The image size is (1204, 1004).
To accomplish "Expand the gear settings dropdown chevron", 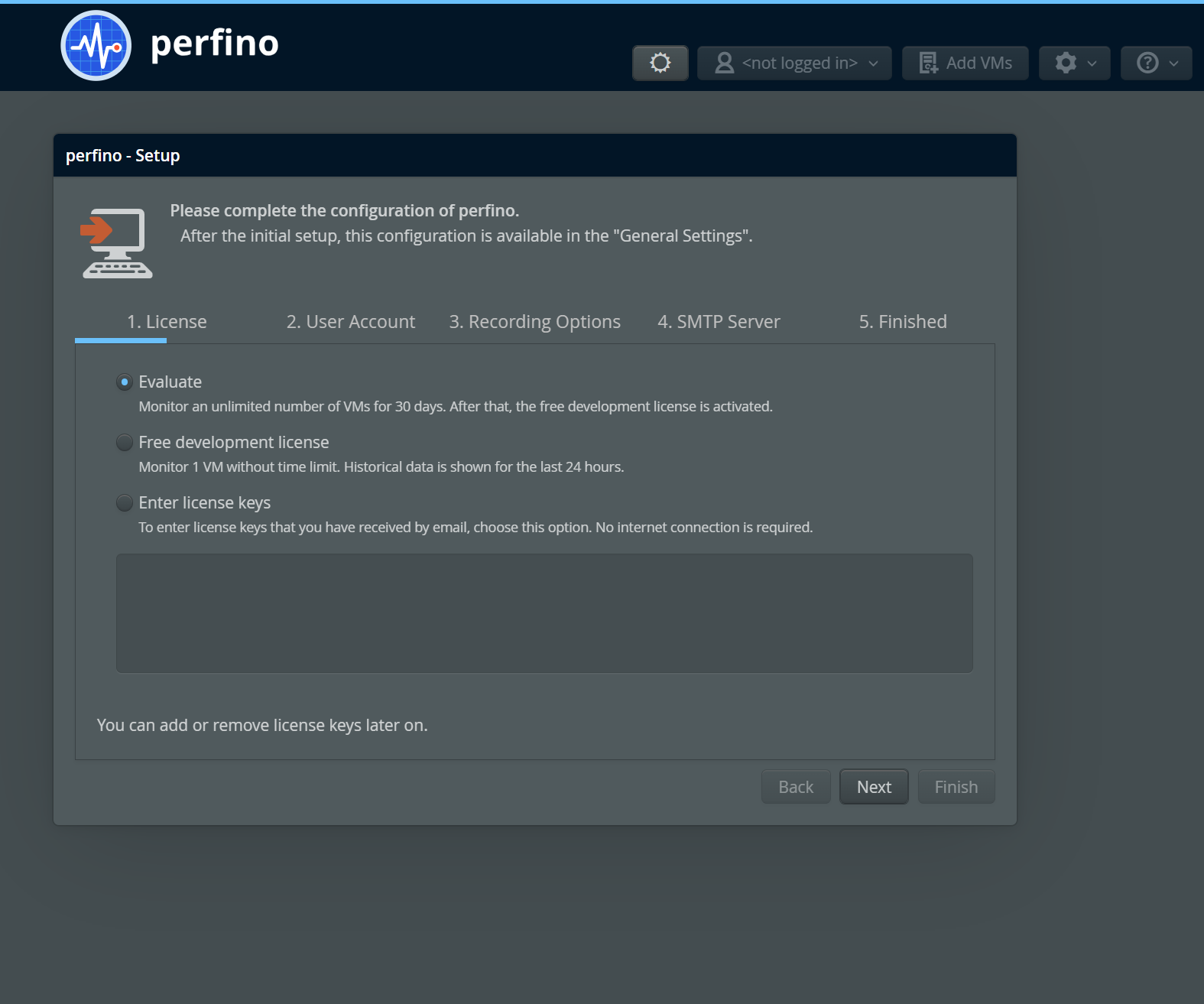I will (1092, 63).
